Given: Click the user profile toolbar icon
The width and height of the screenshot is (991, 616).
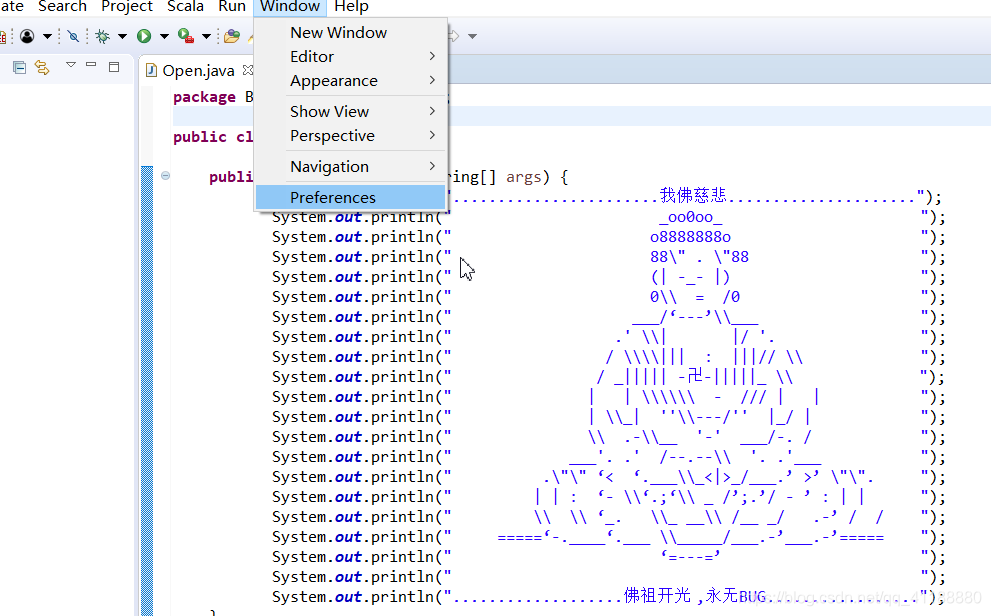Looking at the screenshot, I should point(27,36).
